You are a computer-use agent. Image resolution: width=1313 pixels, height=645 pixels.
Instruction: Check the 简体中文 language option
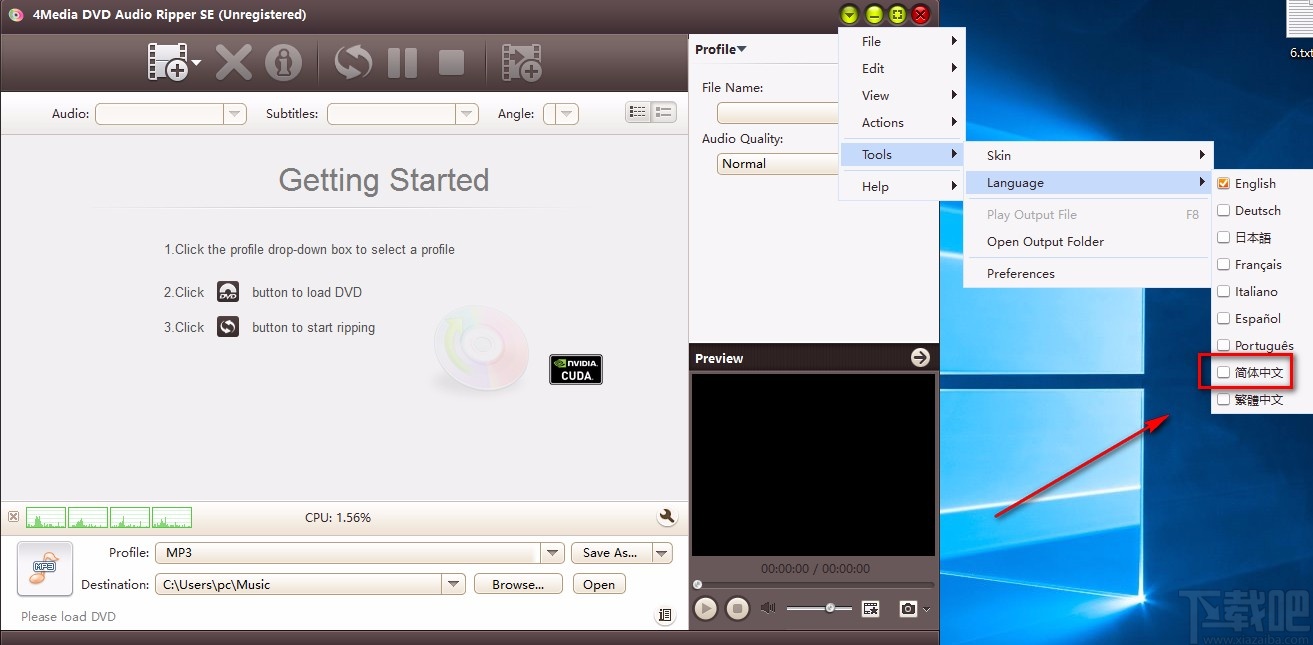pyautogui.click(x=1223, y=372)
